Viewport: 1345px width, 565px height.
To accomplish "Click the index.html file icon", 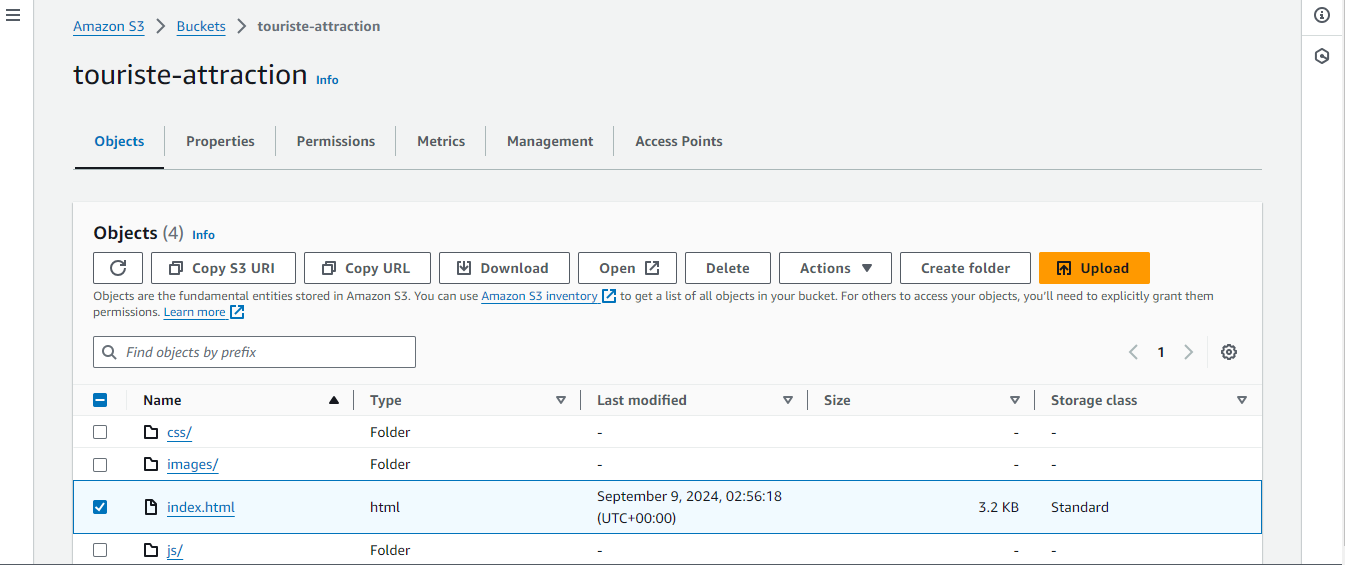I will pos(151,507).
